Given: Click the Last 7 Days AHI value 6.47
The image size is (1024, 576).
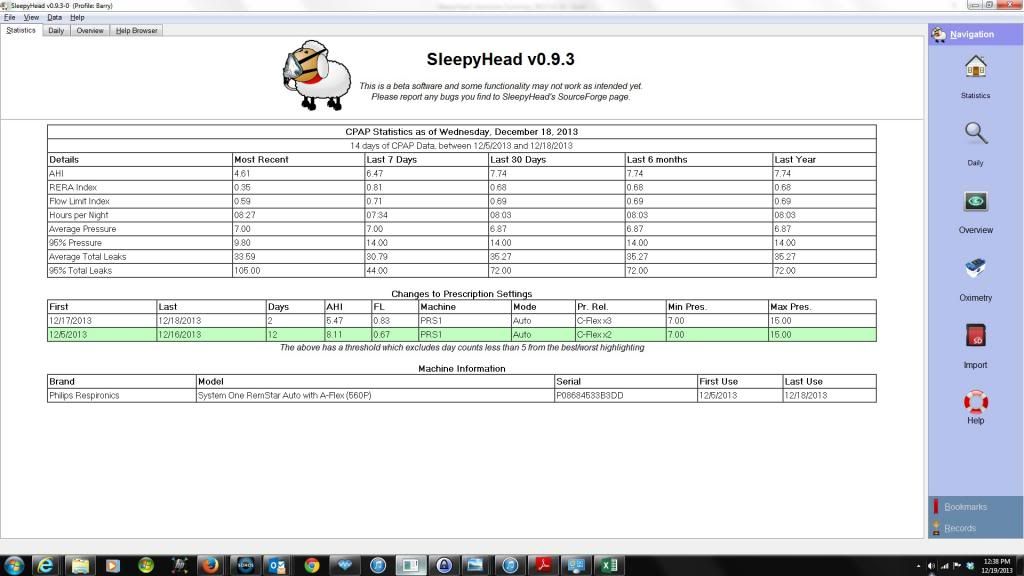Looking at the screenshot, I should pyautogui.click(x=374, y=174).
